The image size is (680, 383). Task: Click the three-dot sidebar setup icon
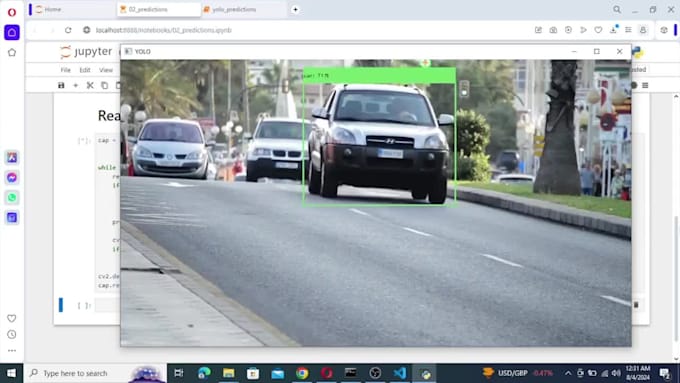click(12, 350)
